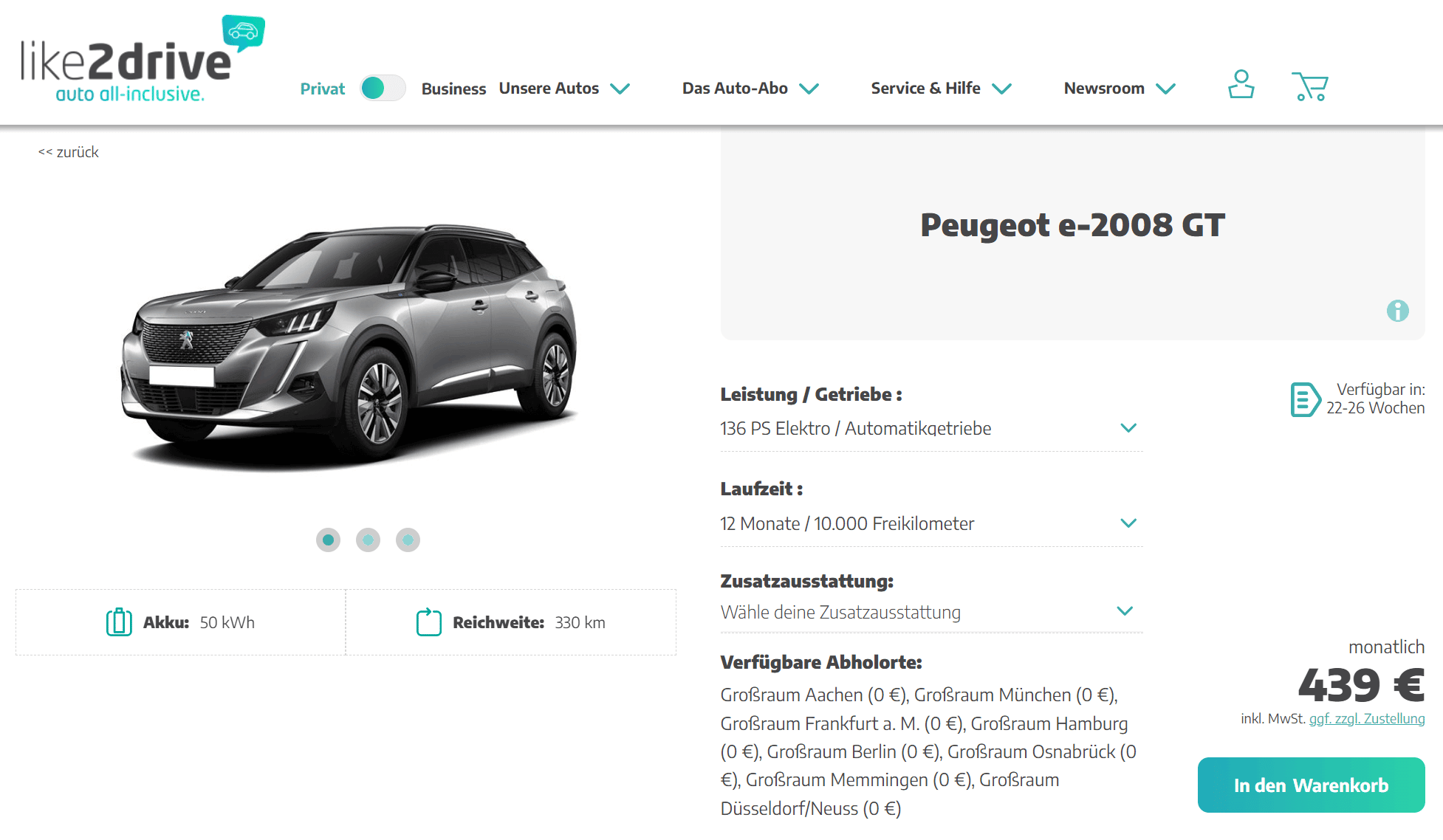1443x840 pixels.
Task: Toggle the Privat/Business switch
Action: point(383,88)
